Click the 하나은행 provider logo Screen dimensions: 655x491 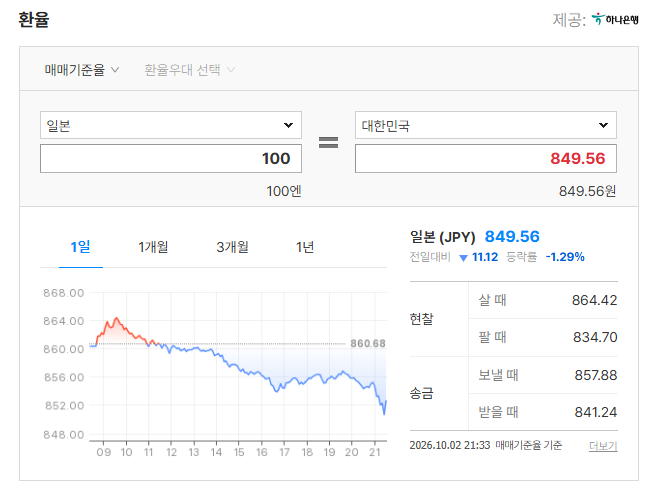click(x=615, y=19)
